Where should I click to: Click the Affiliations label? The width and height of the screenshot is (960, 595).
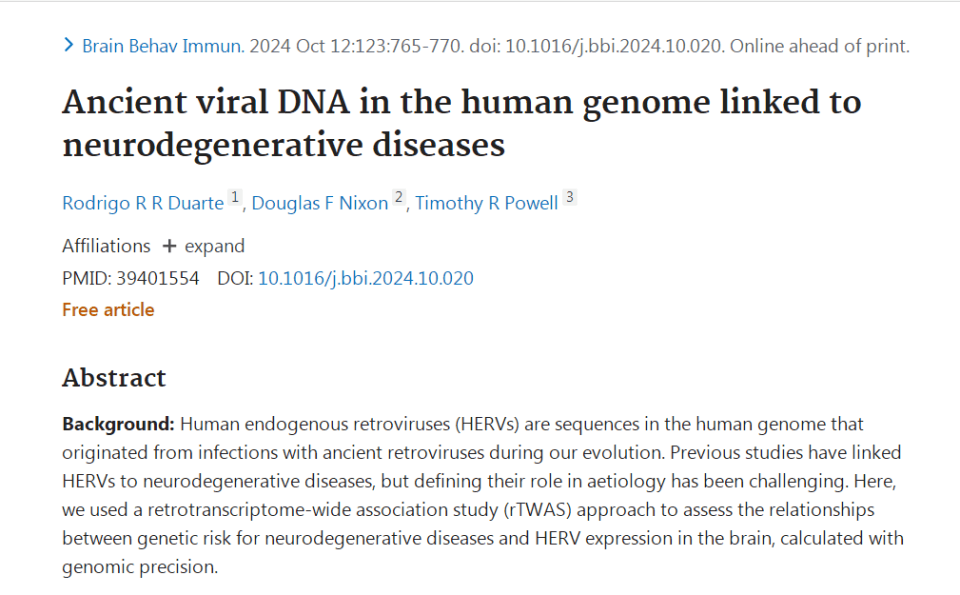(x=106, y=246)
